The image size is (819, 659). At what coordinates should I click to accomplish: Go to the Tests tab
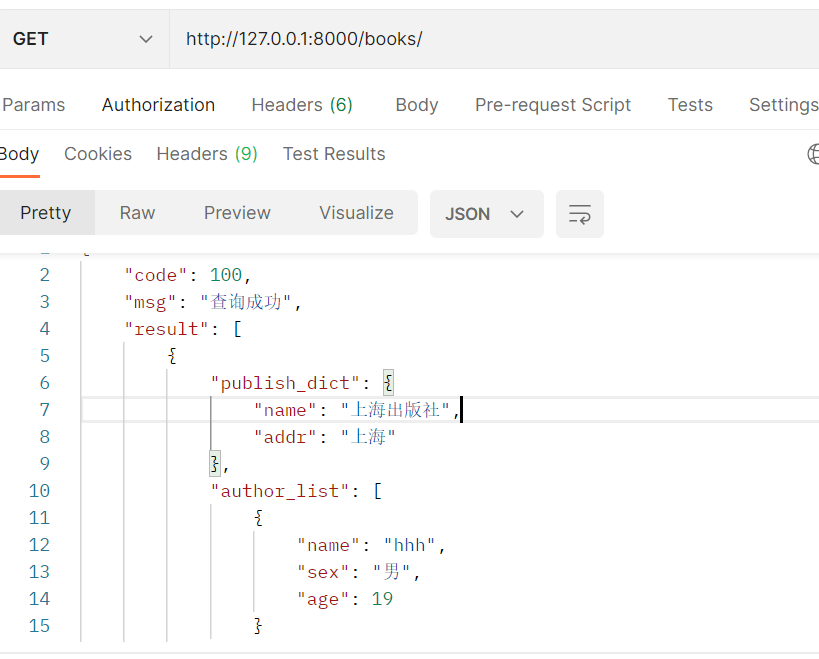(x=690, y=105)
